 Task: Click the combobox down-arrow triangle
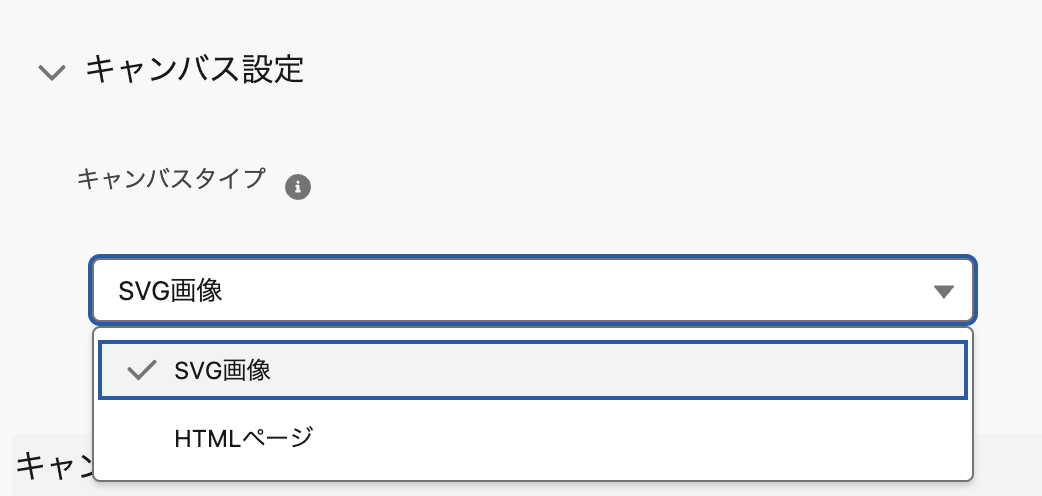tap(943, 291)
